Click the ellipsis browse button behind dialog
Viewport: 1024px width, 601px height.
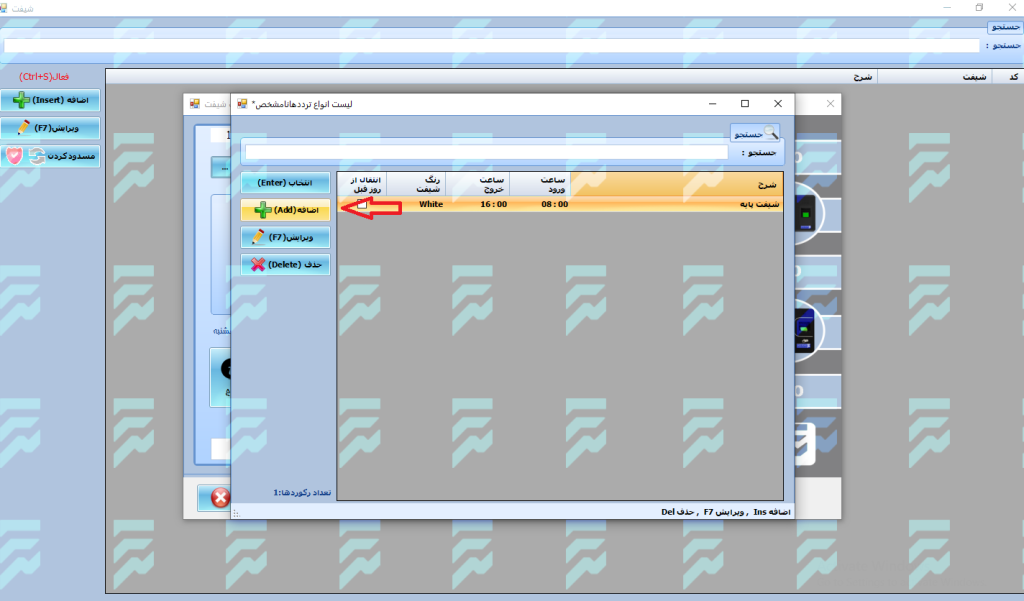[220, 167]
